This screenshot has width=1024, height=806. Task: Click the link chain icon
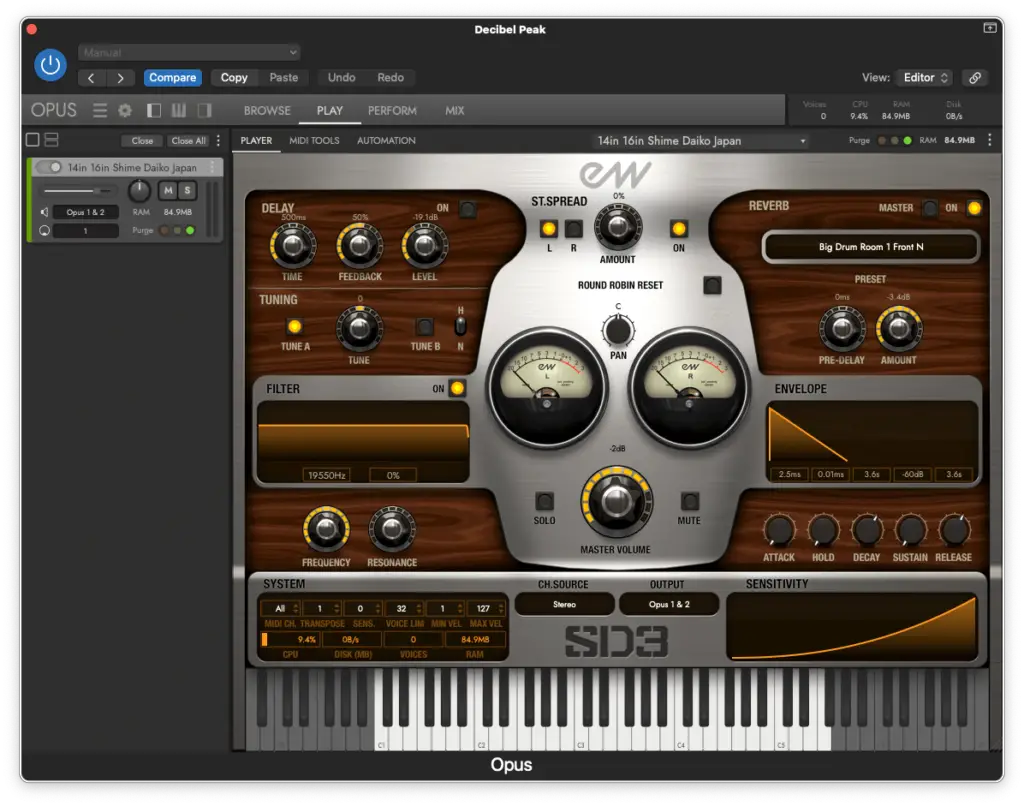[974, 78]
